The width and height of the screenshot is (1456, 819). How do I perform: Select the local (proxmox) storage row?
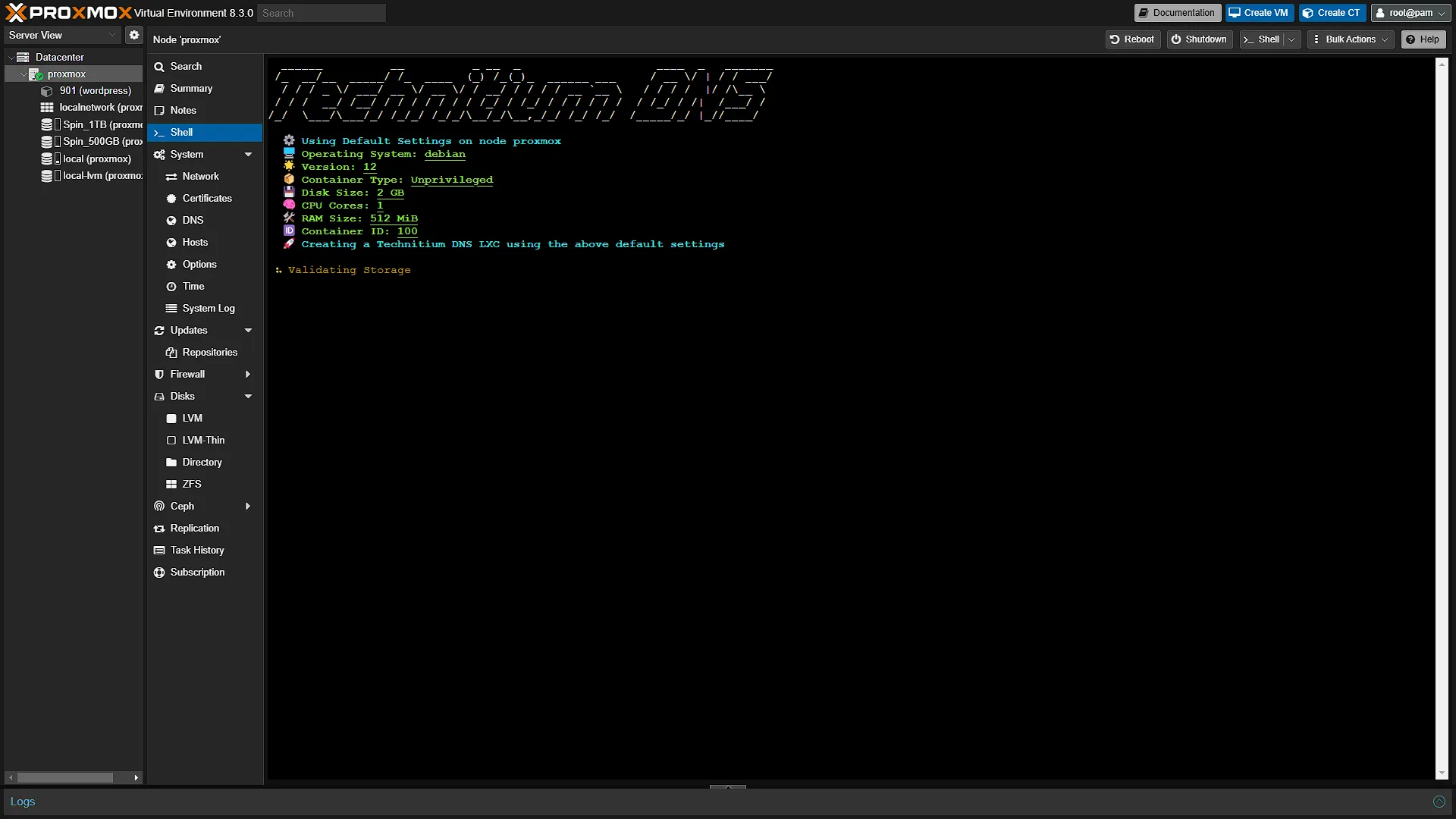coord(74,158)
